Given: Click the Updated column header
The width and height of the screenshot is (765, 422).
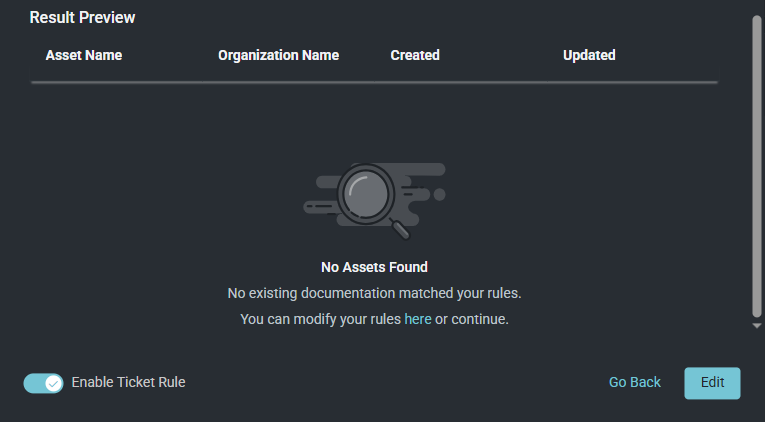Looking at the screenshot, I should tap(589, 55).
